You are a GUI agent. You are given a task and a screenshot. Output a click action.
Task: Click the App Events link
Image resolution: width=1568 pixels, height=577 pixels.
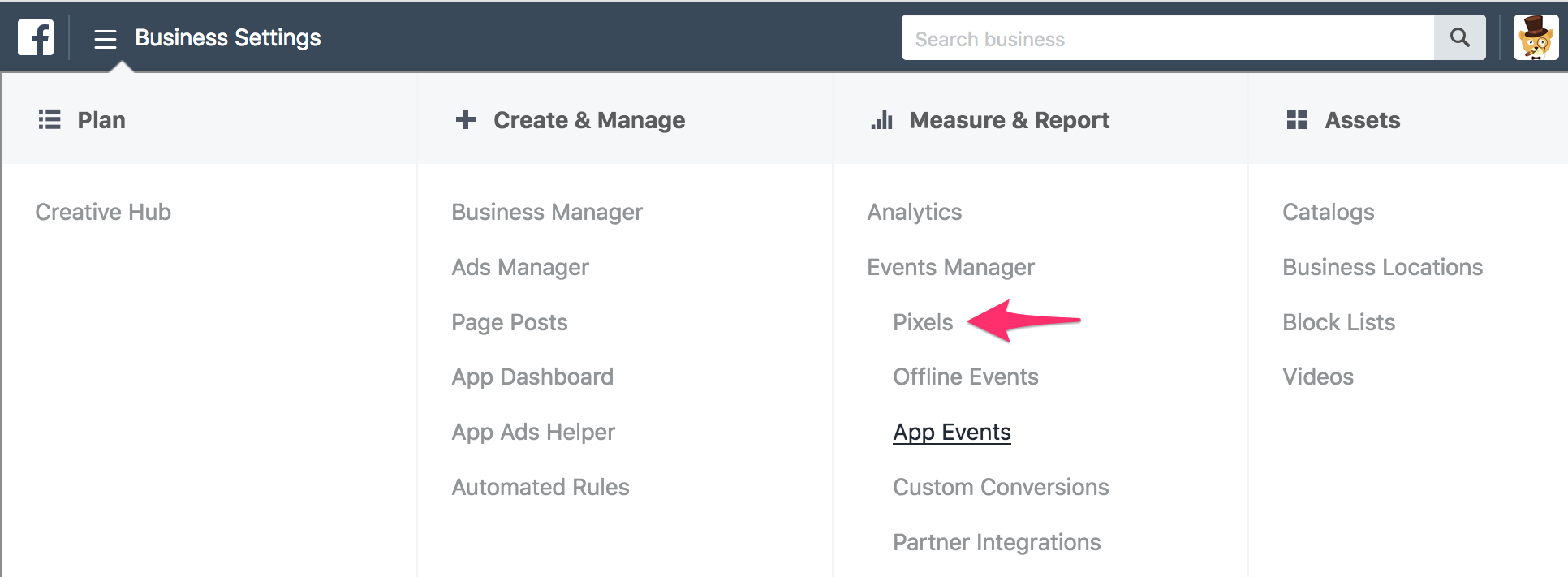coord(952,432)
